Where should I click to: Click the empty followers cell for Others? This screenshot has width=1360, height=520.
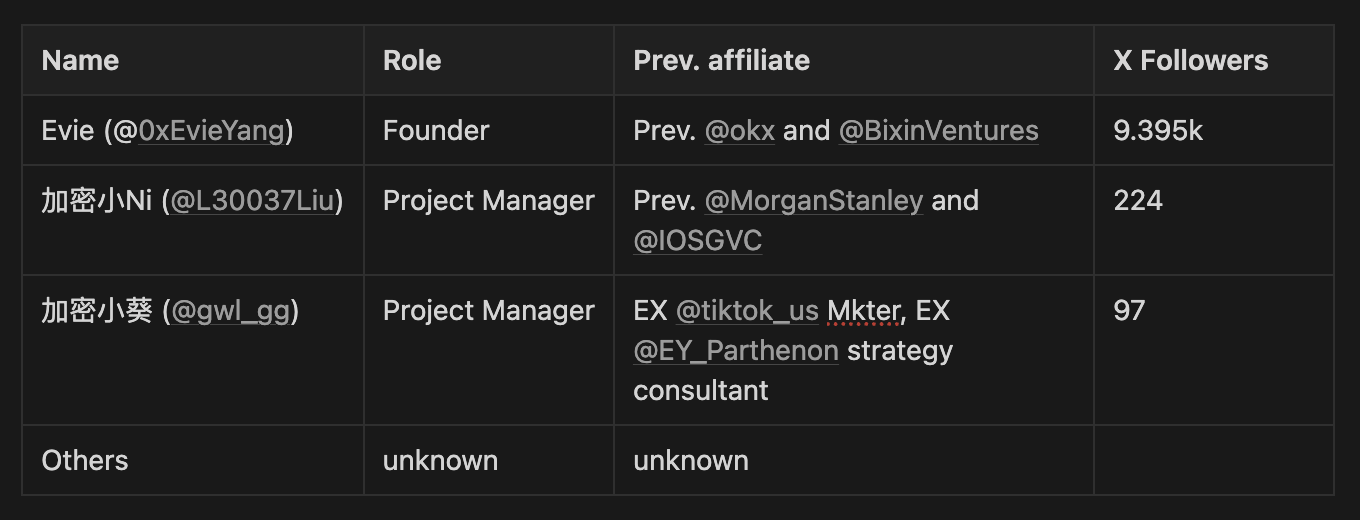1213,461
